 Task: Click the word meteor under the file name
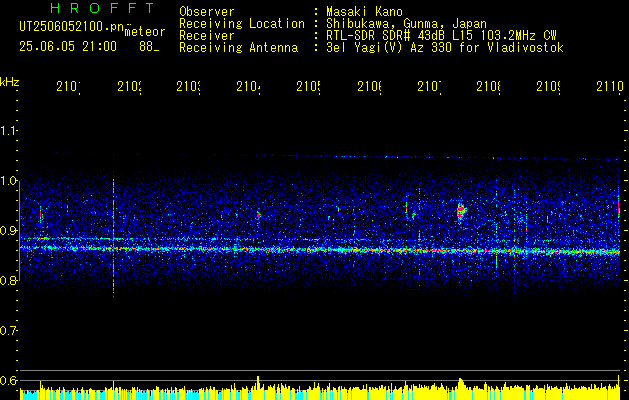tap(145, 32)
